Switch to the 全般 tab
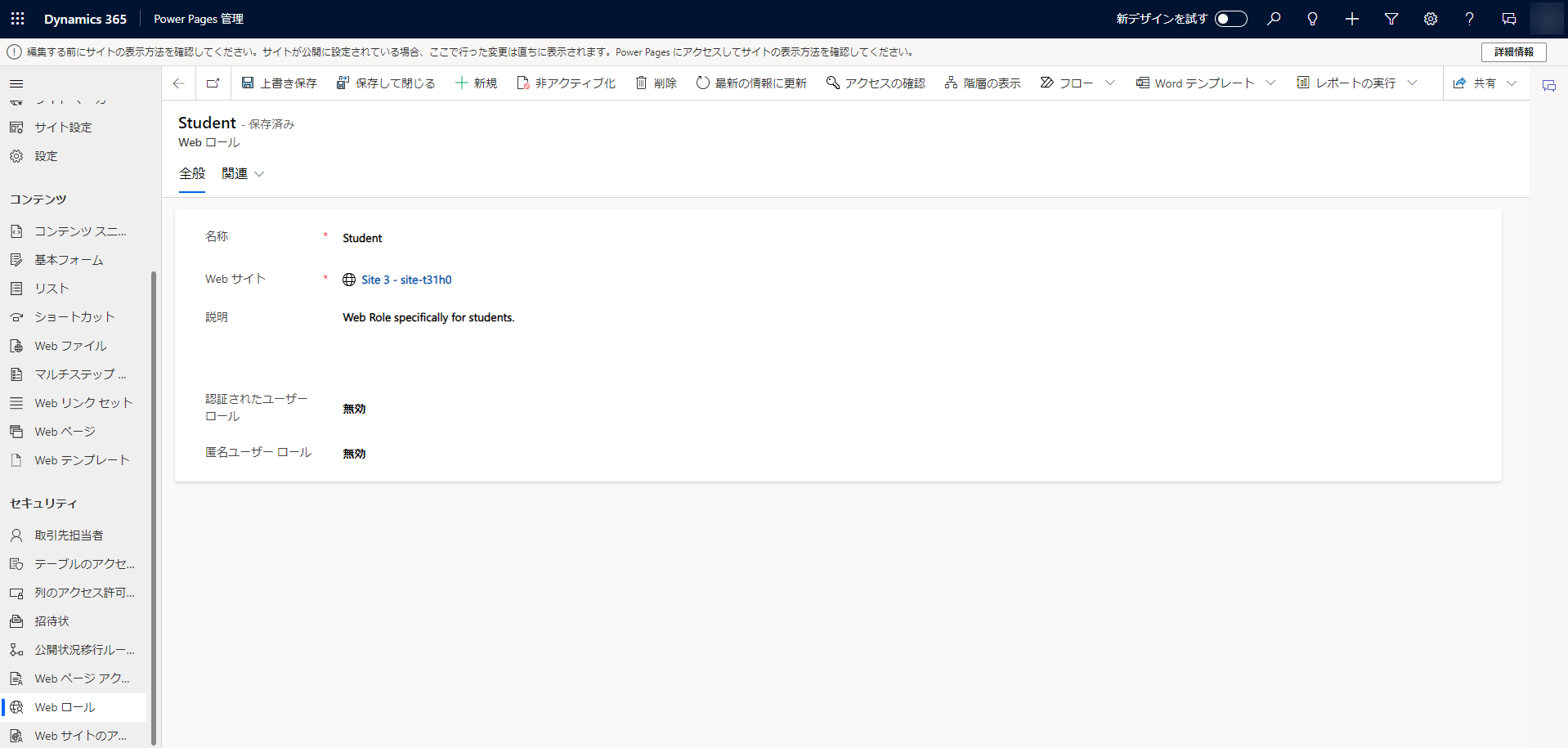The image size is (1568, 748). [x=192, y=173]
